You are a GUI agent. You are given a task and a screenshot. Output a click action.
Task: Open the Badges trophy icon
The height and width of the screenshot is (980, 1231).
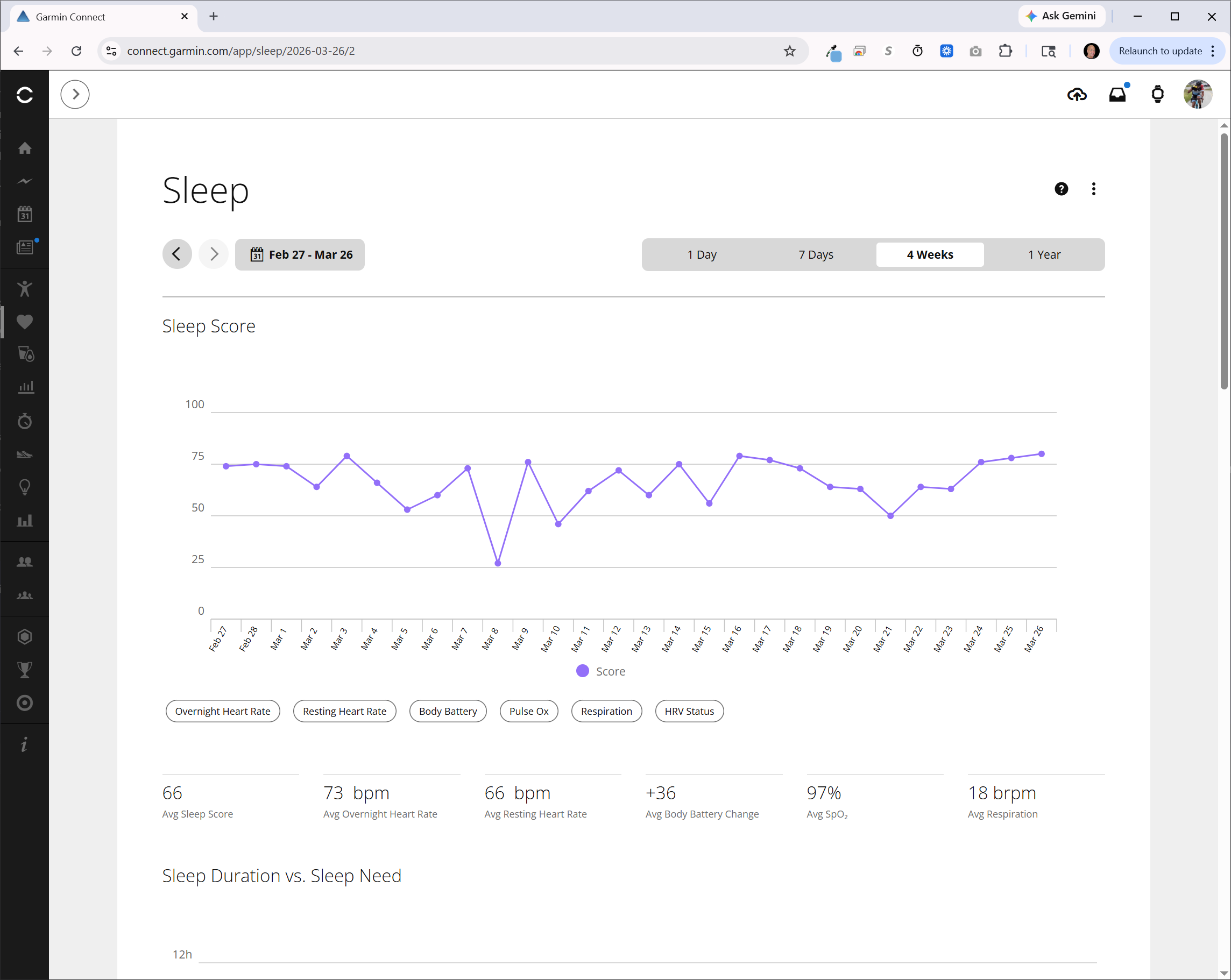click(x=25, y=670)
